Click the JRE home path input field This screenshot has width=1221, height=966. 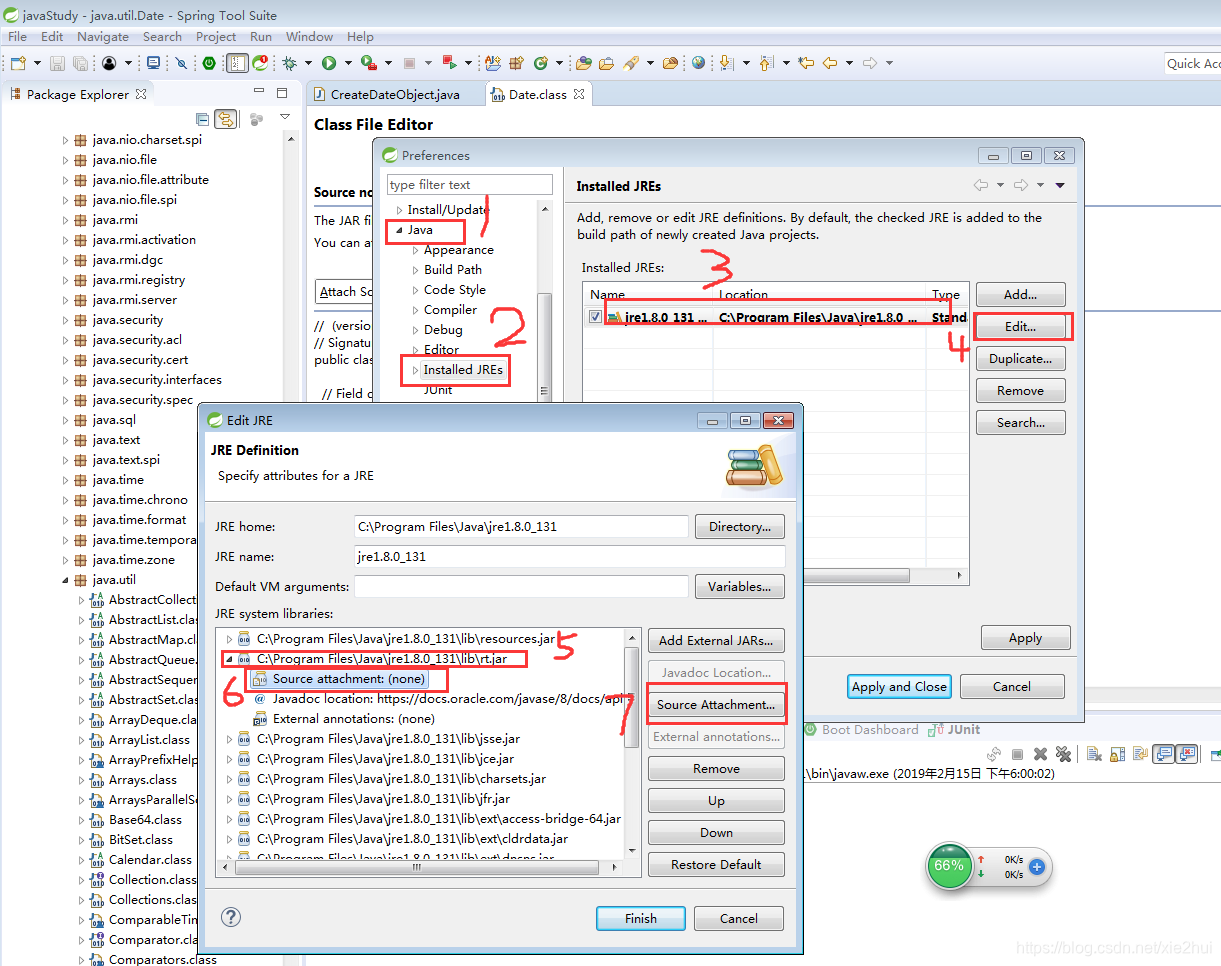[521, 527]
